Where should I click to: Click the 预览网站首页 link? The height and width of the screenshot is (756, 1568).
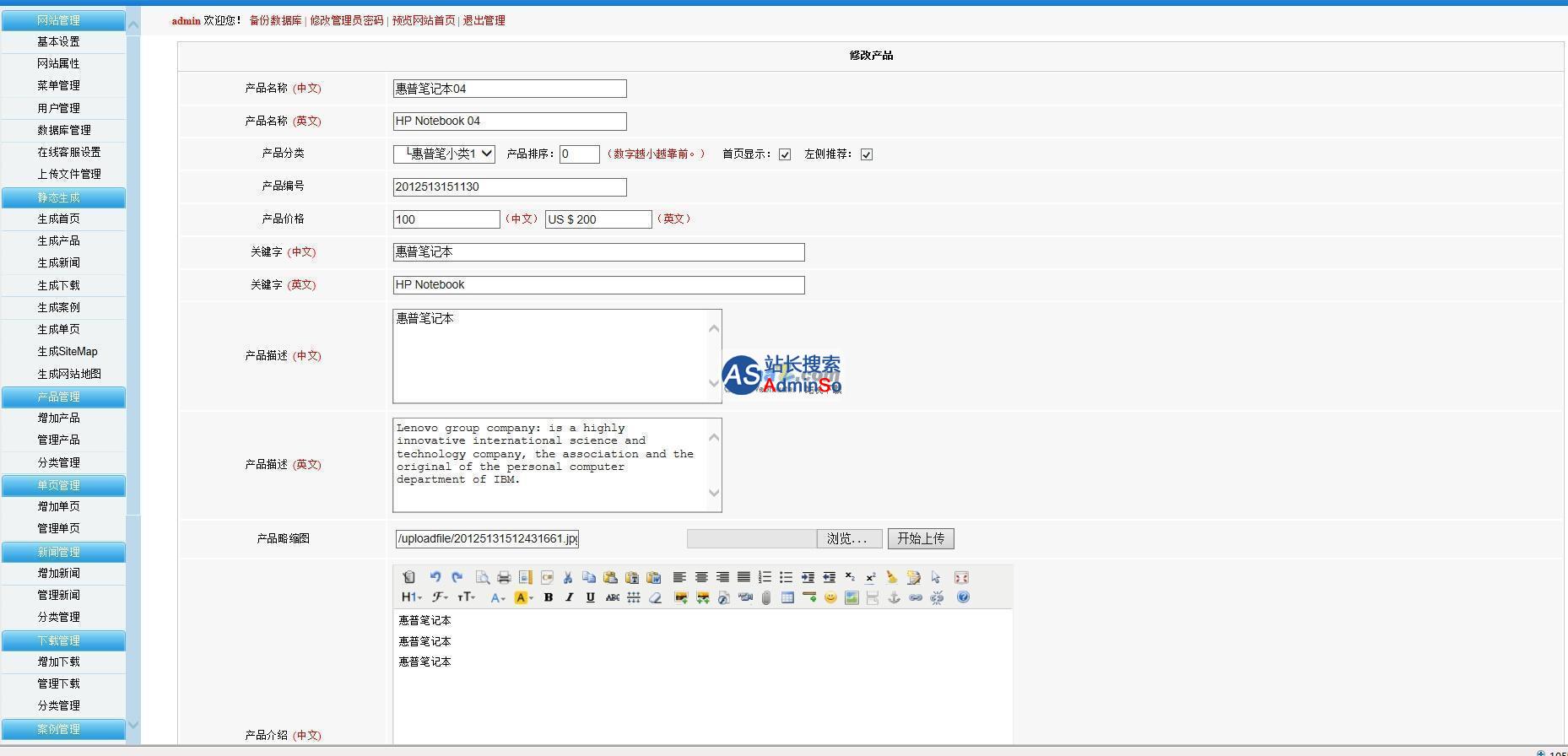pos(424,20)
